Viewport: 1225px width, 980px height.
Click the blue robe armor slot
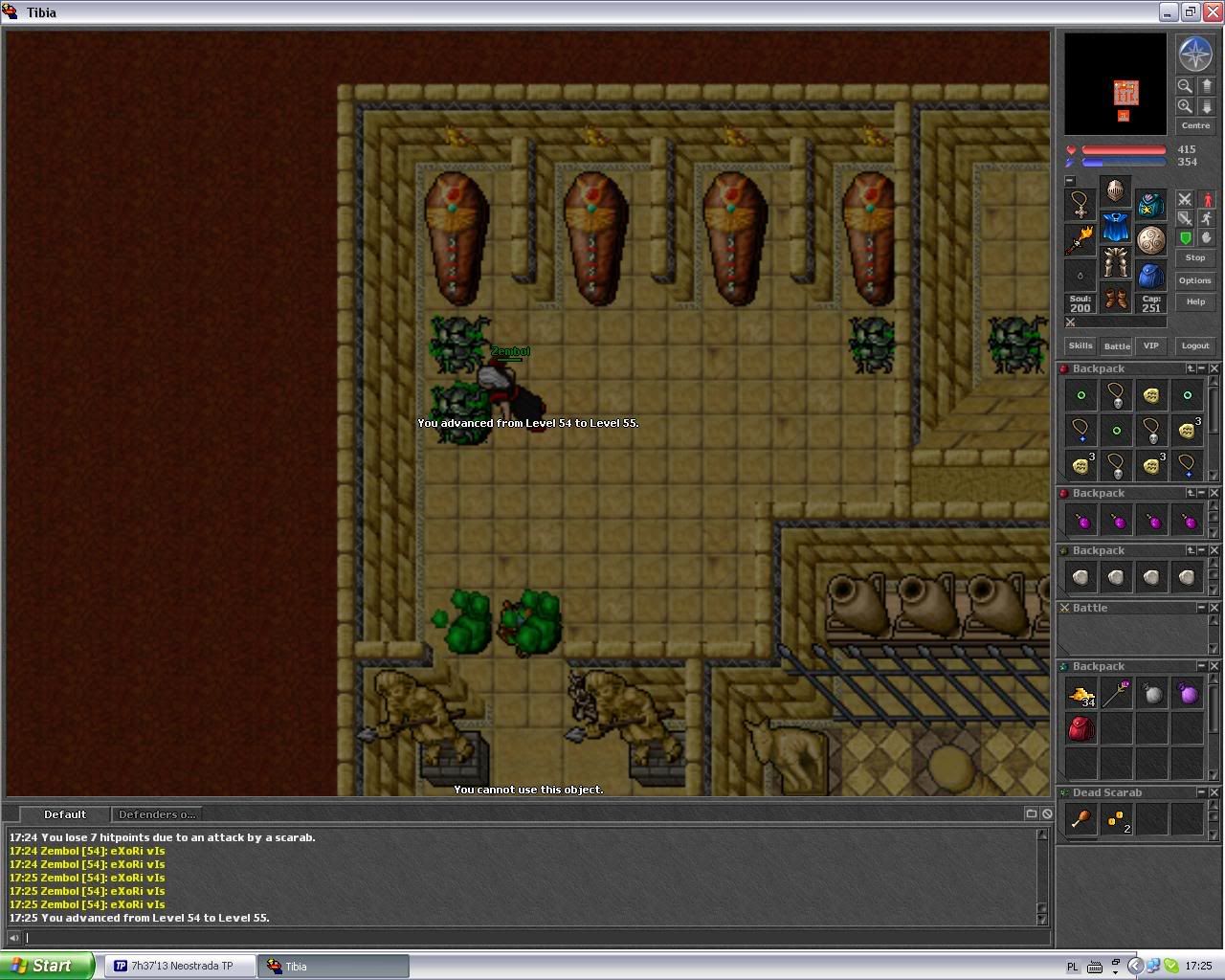(1115, 227)
